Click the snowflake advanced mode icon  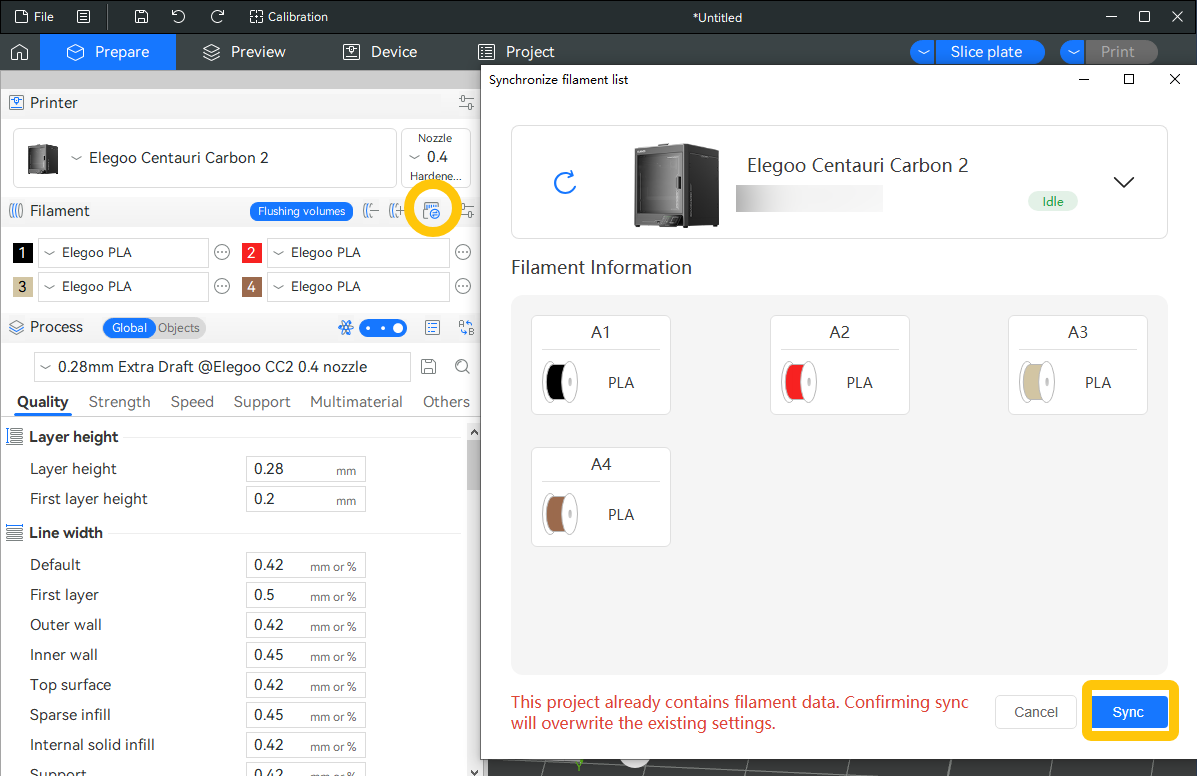346,328
